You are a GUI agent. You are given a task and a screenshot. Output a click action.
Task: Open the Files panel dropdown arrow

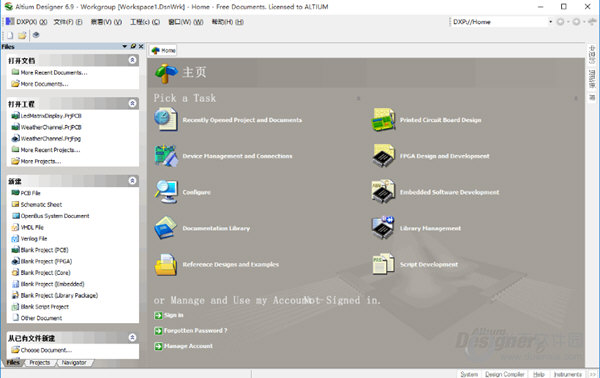(x=124, y=46)
